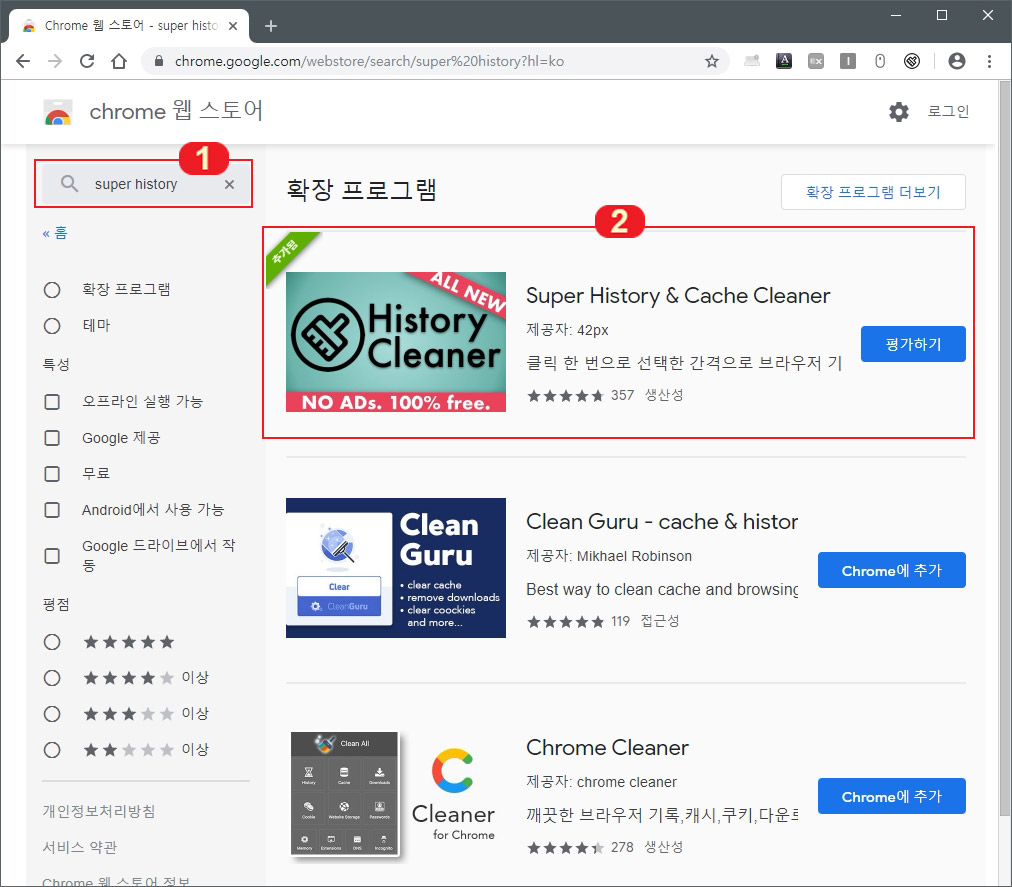
Task: Close the Chrome 웹 스토어 tab
Action: pyautogui.click(x=234, y=26)
